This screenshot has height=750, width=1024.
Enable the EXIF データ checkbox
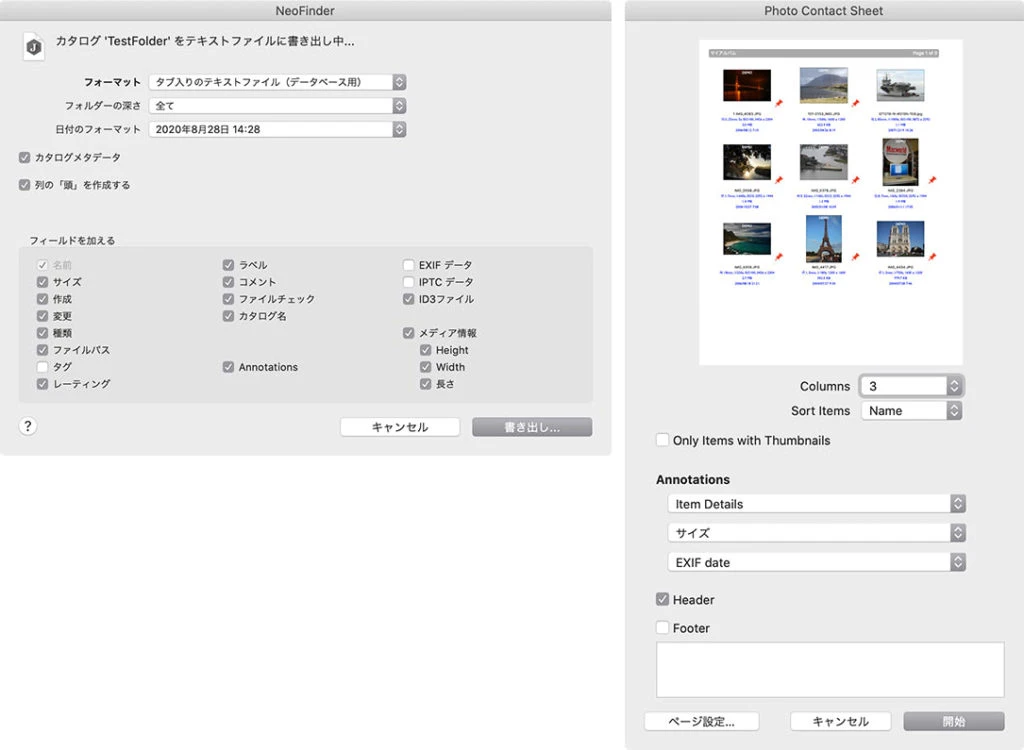click(408, 265)
